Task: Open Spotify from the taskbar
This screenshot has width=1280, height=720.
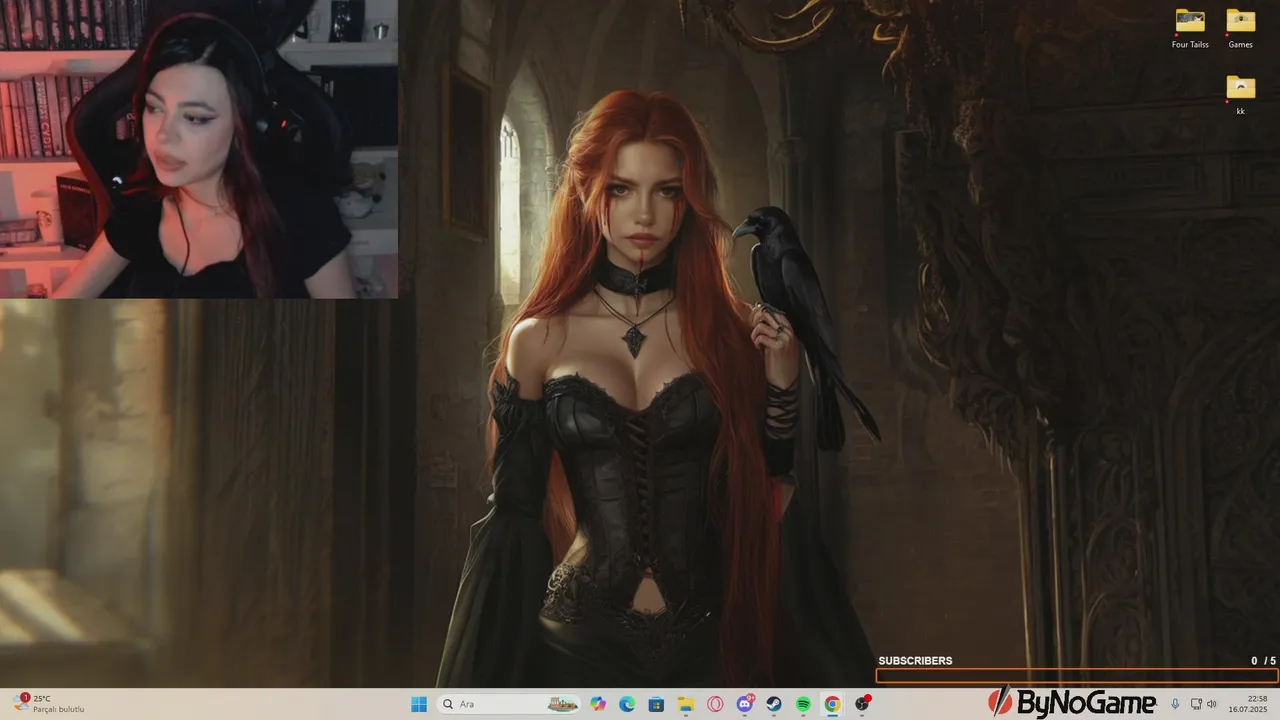Action: pyautogui.click(x=803, y=704)
